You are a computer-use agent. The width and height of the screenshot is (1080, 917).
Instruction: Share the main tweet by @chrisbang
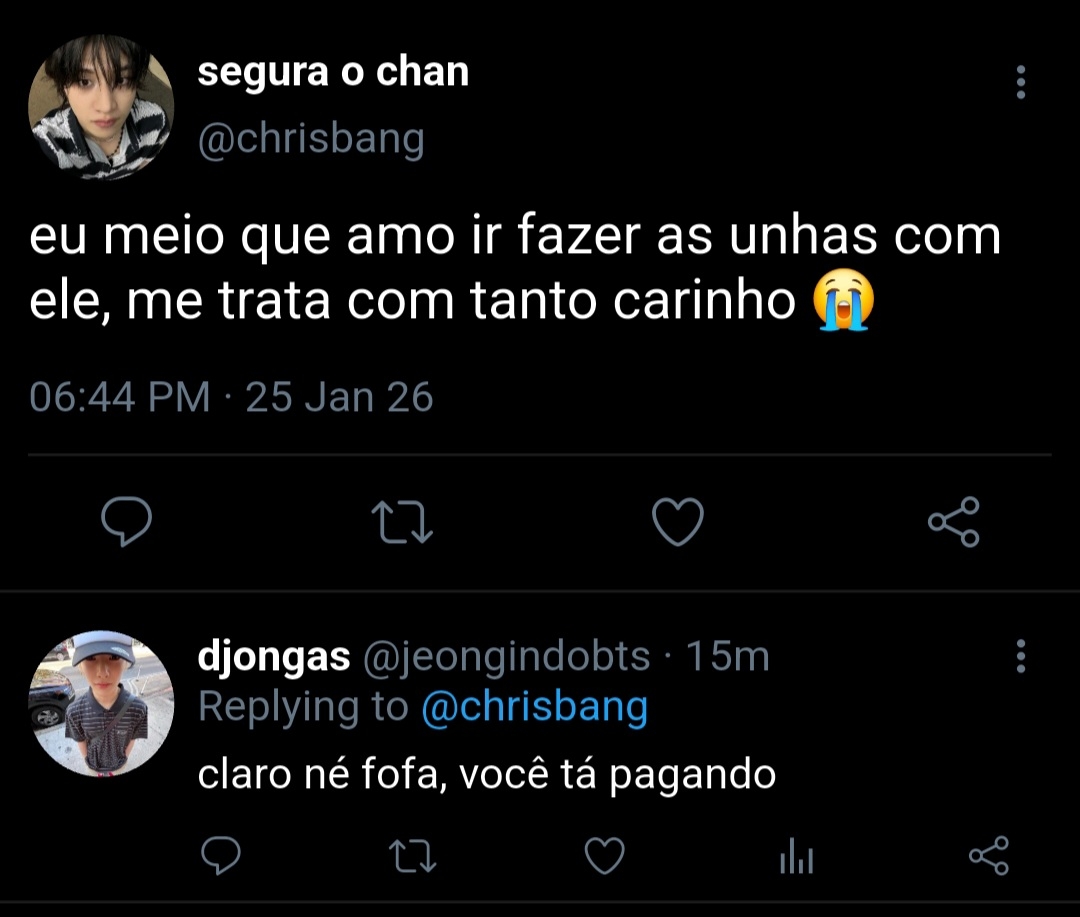coord(953,521)
